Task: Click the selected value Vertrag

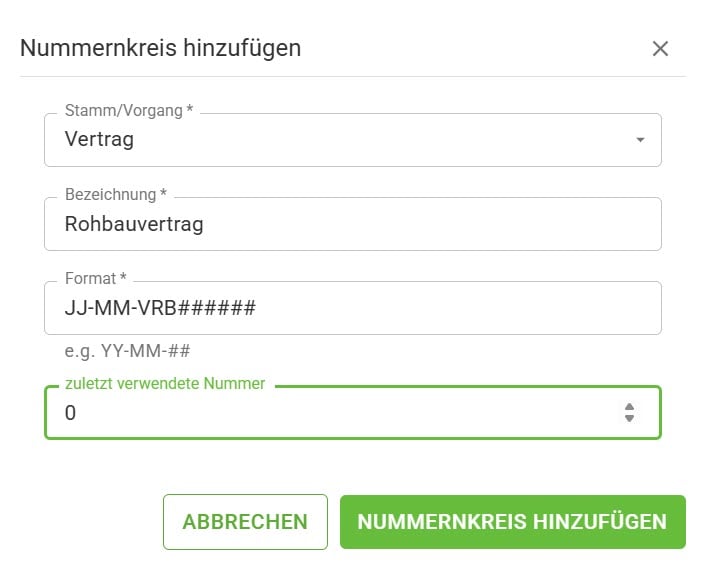Action: point(99,140)
